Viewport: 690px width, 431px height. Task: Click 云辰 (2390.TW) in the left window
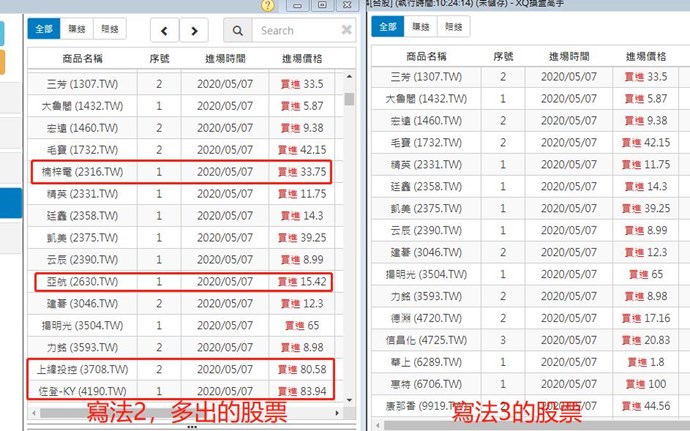click(x=82, y=260)
